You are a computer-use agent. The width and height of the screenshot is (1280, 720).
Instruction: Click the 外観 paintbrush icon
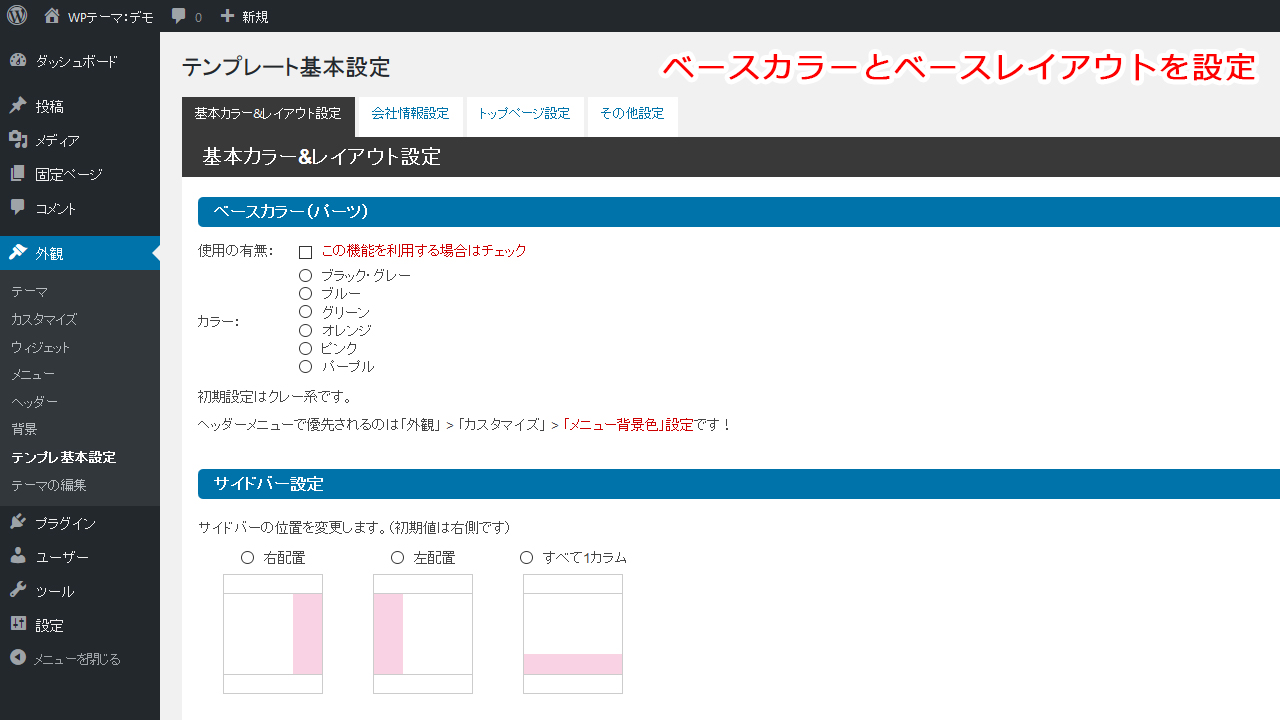pyautogui.click(x=18, y=252)
